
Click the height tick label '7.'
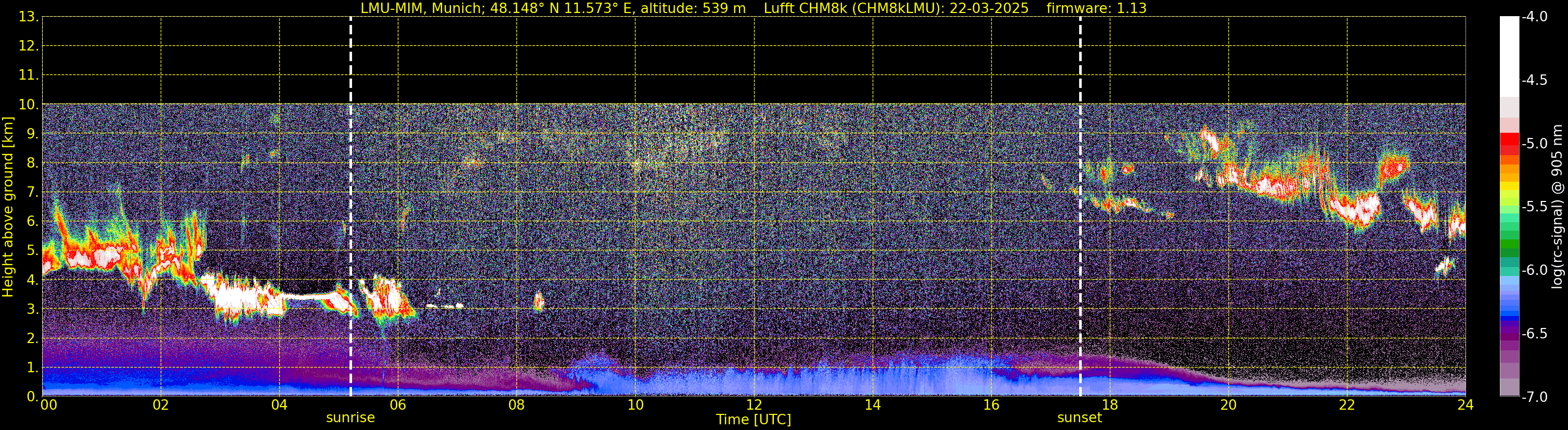pyautogui.click(x=32, y=193)
